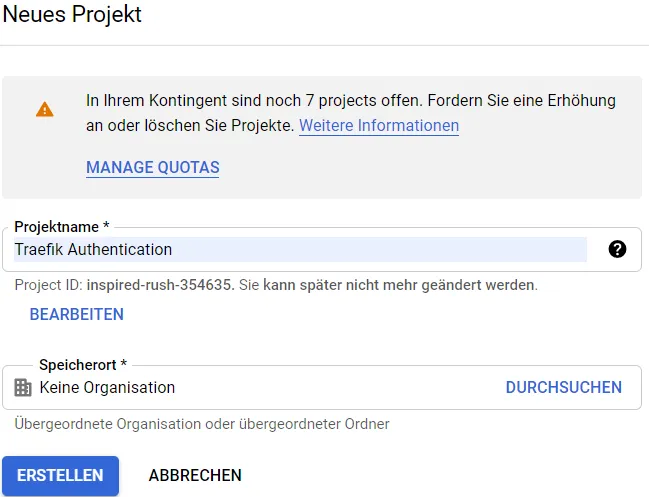Click the Projektname field label
This screenshot has height=497, width=649.
[62, 227]
